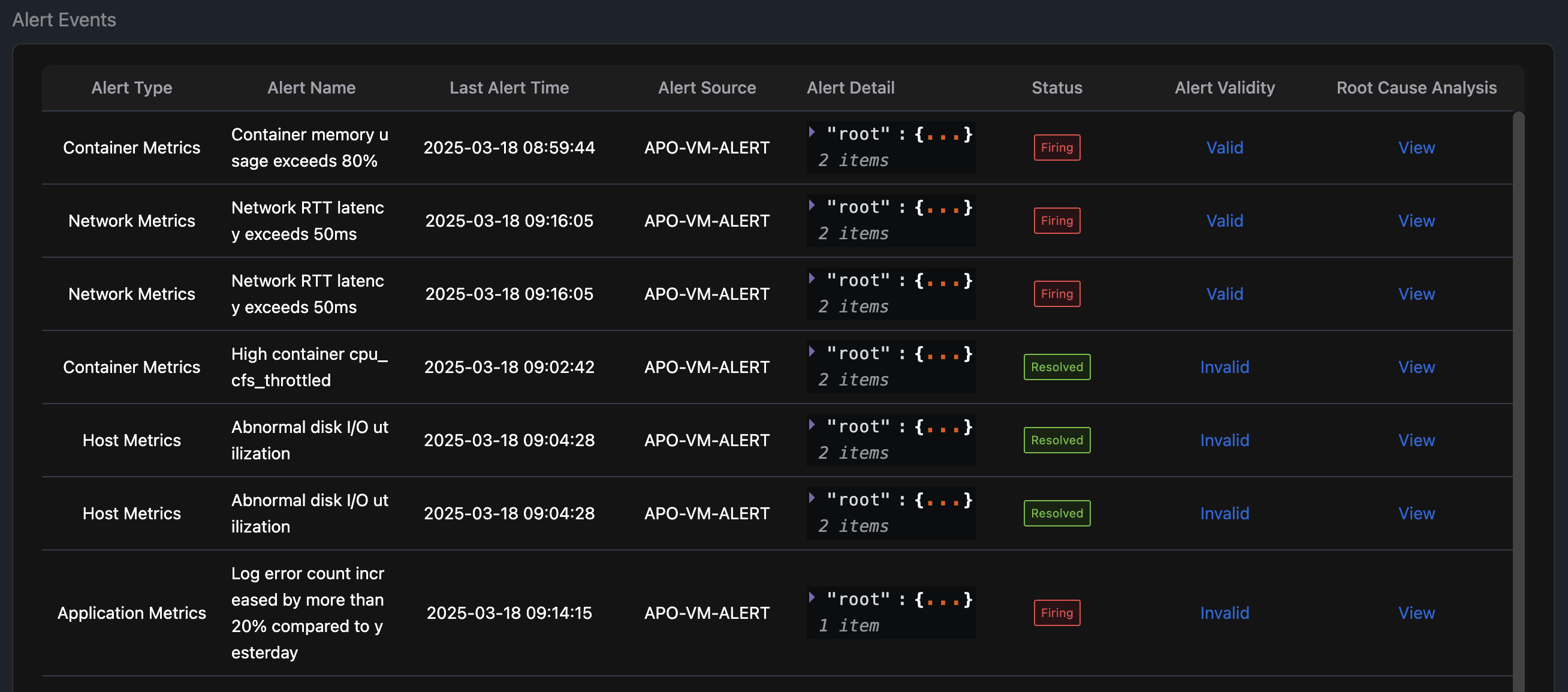Click Invalid link in High container cpu_cfs_throttled row
The height and width of the screenshot is (692, 1568).
[1225, 367]
